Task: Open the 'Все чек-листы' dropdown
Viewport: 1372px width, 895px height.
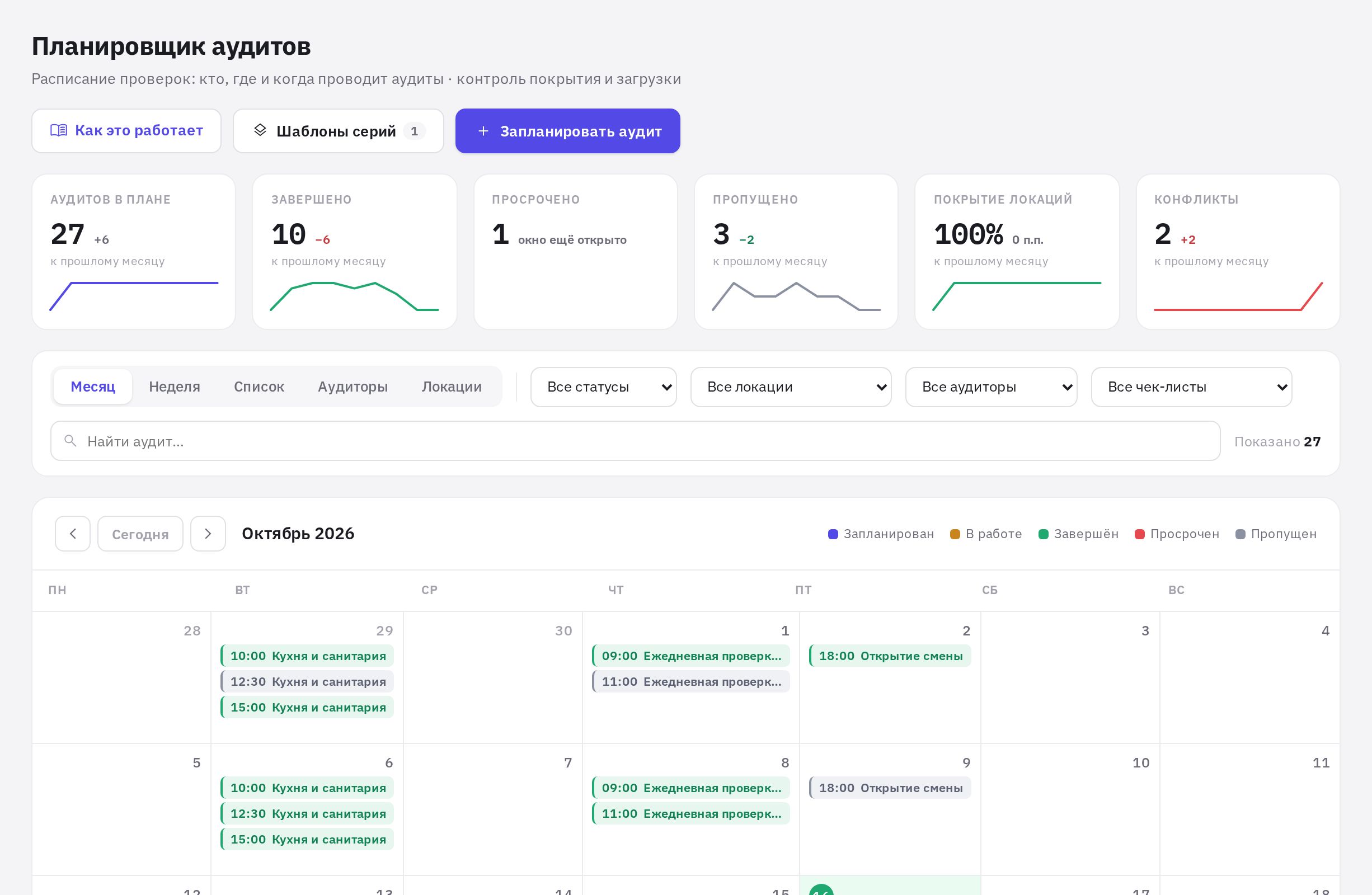Action: (x=1192, y=387)
